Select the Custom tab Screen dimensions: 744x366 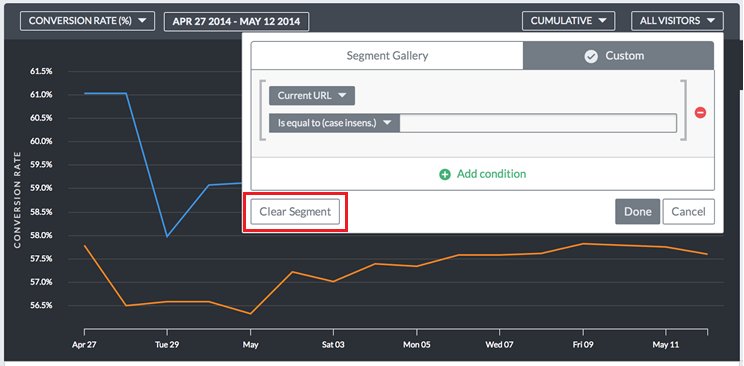tap(618, 56)
